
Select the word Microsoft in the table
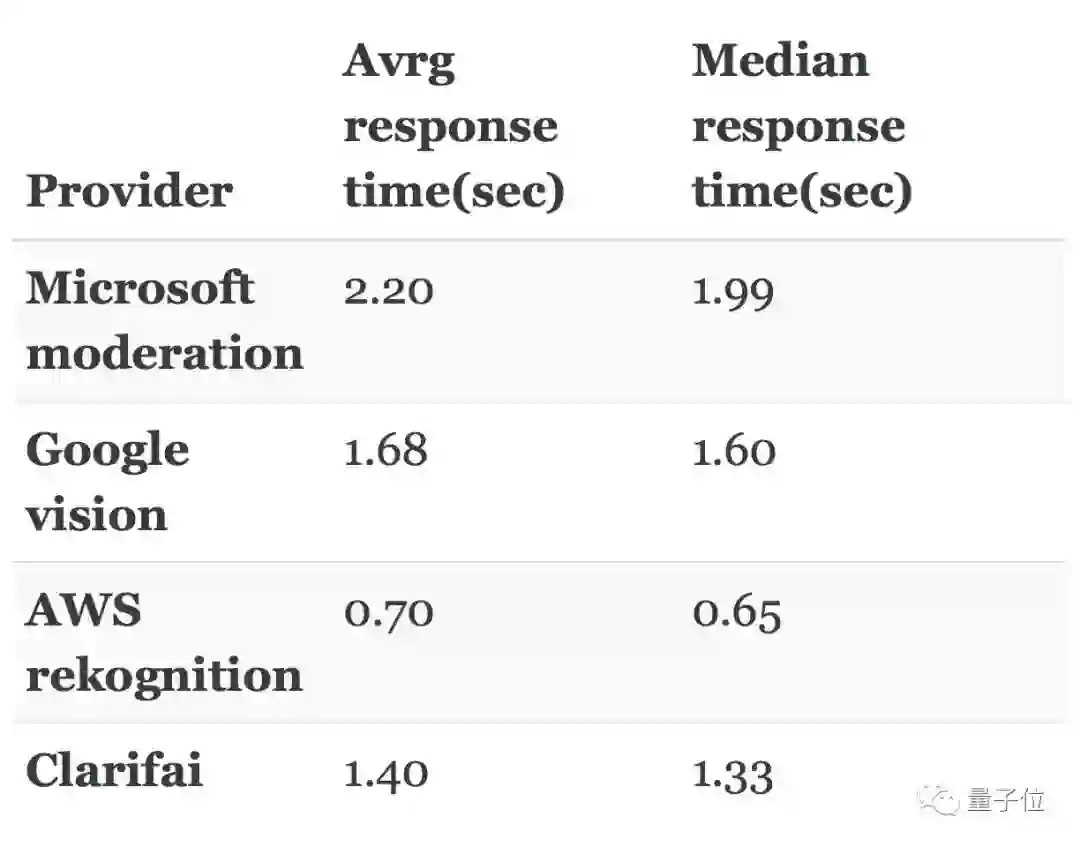click(x=140, y=288)
